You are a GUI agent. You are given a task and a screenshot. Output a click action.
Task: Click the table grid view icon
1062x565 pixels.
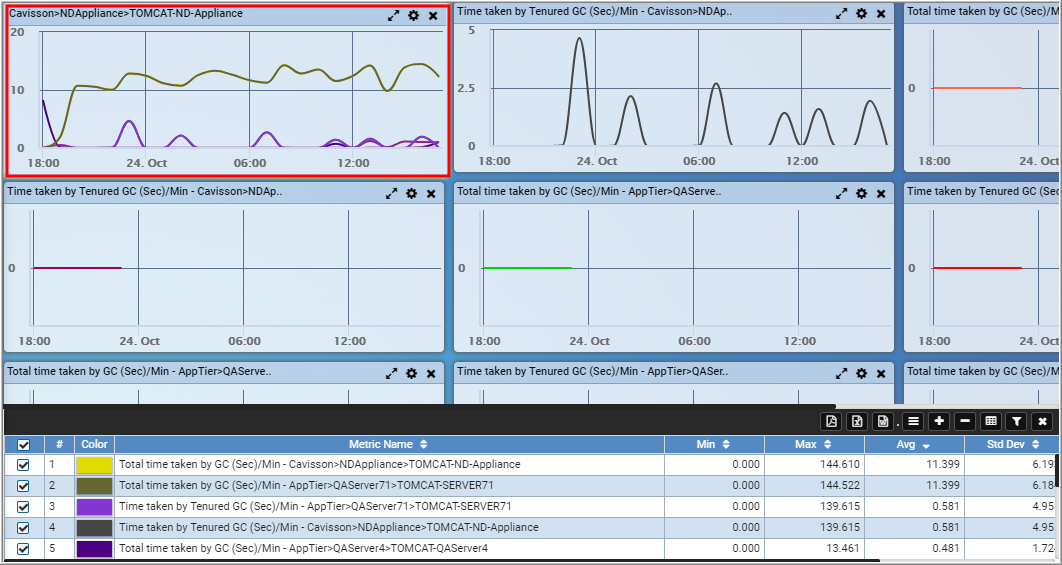click(x=990, y=422)
